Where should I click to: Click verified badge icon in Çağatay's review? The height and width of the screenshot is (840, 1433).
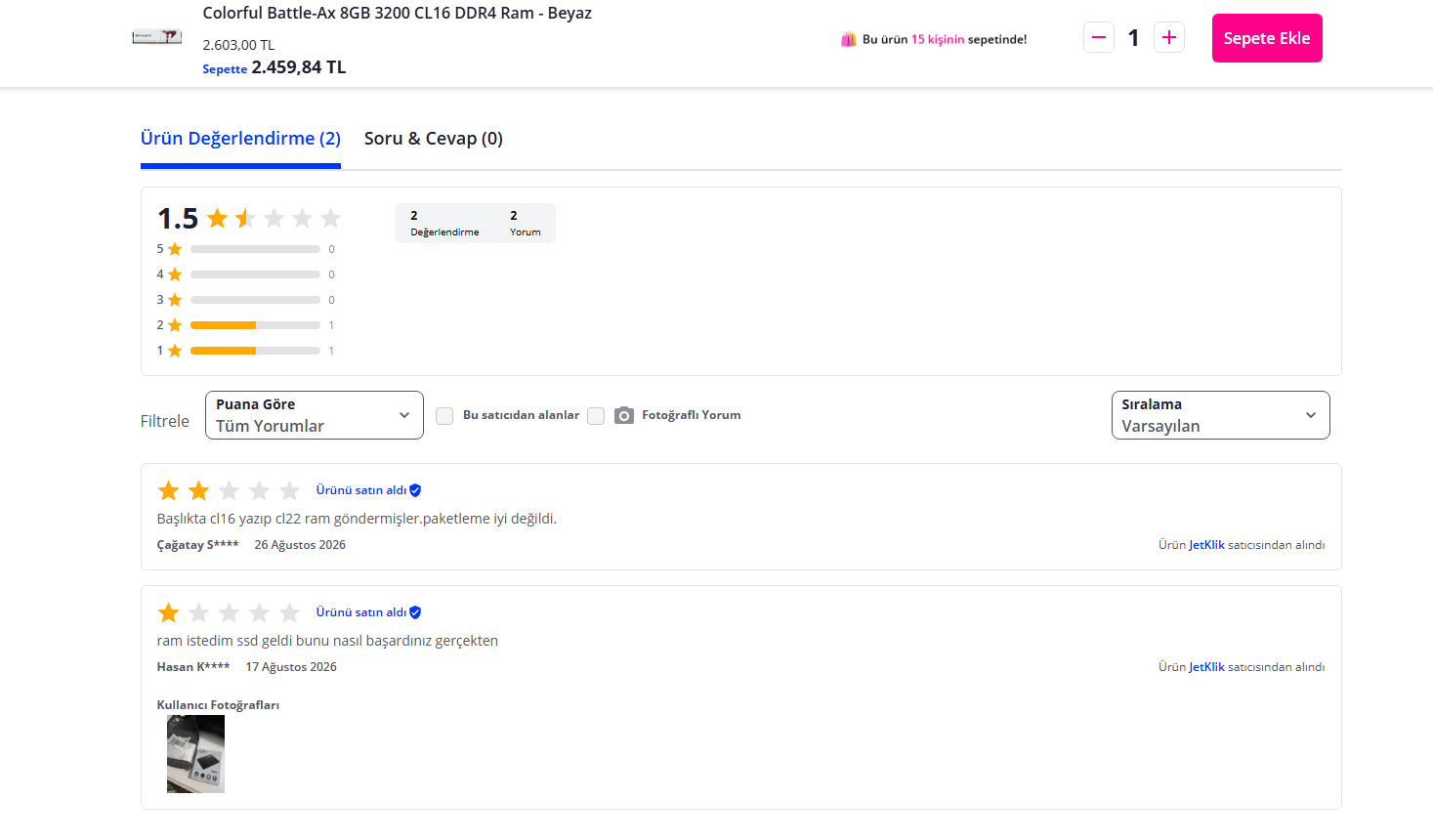click(x=415, y=490)
